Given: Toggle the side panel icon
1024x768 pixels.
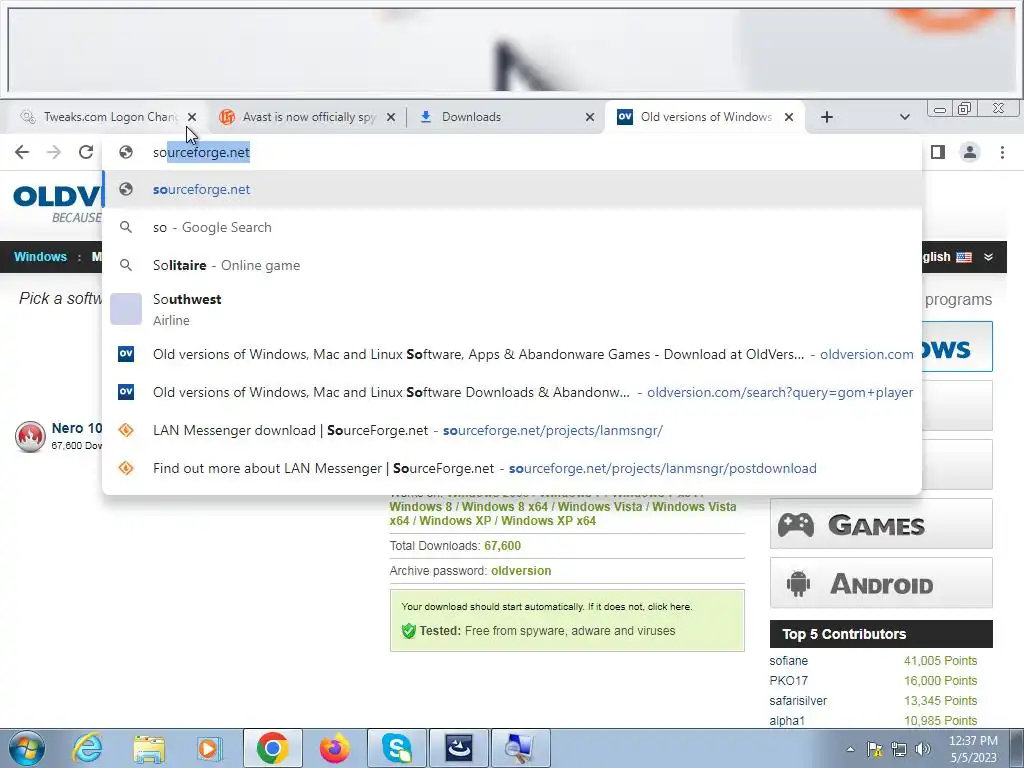Looking at the screenshot, I should (938, 152).
